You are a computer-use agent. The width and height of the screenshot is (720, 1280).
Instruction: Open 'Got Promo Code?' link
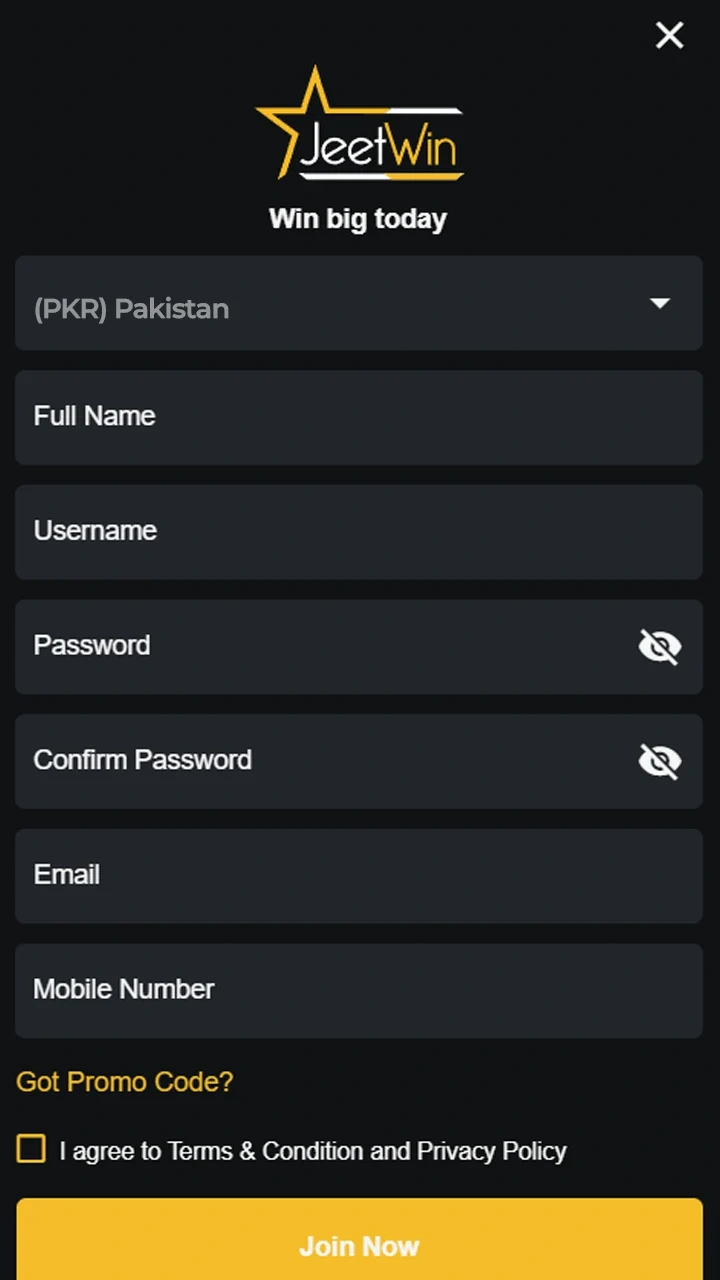tap(124, 1081)
